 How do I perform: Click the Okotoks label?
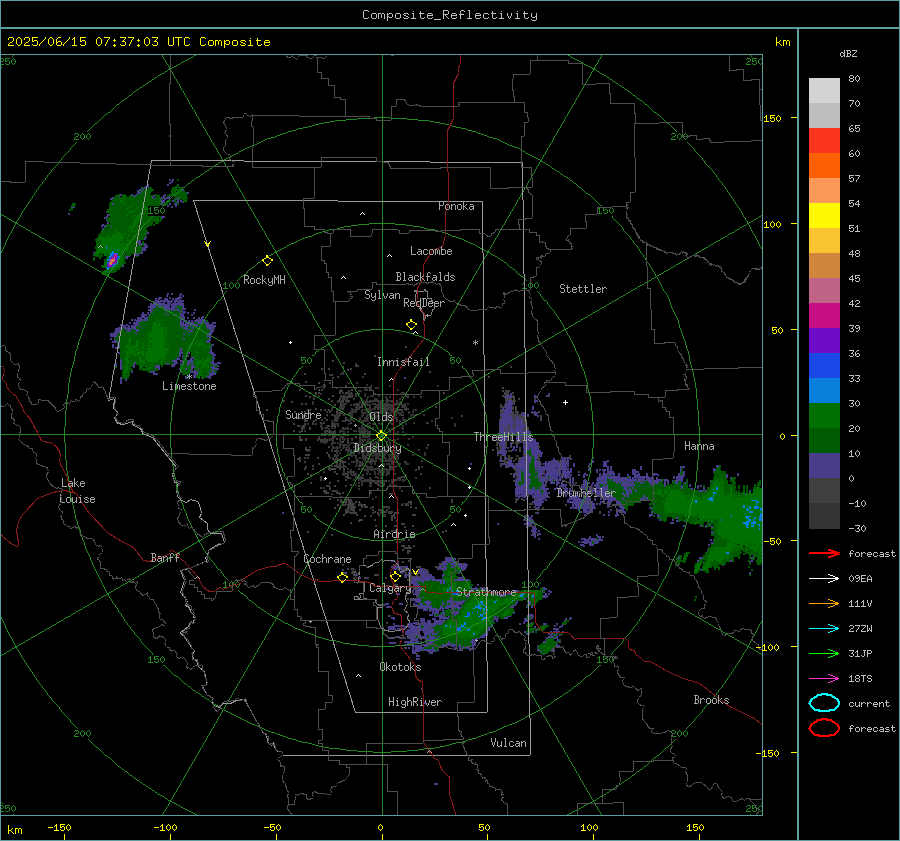click(400, 668)
